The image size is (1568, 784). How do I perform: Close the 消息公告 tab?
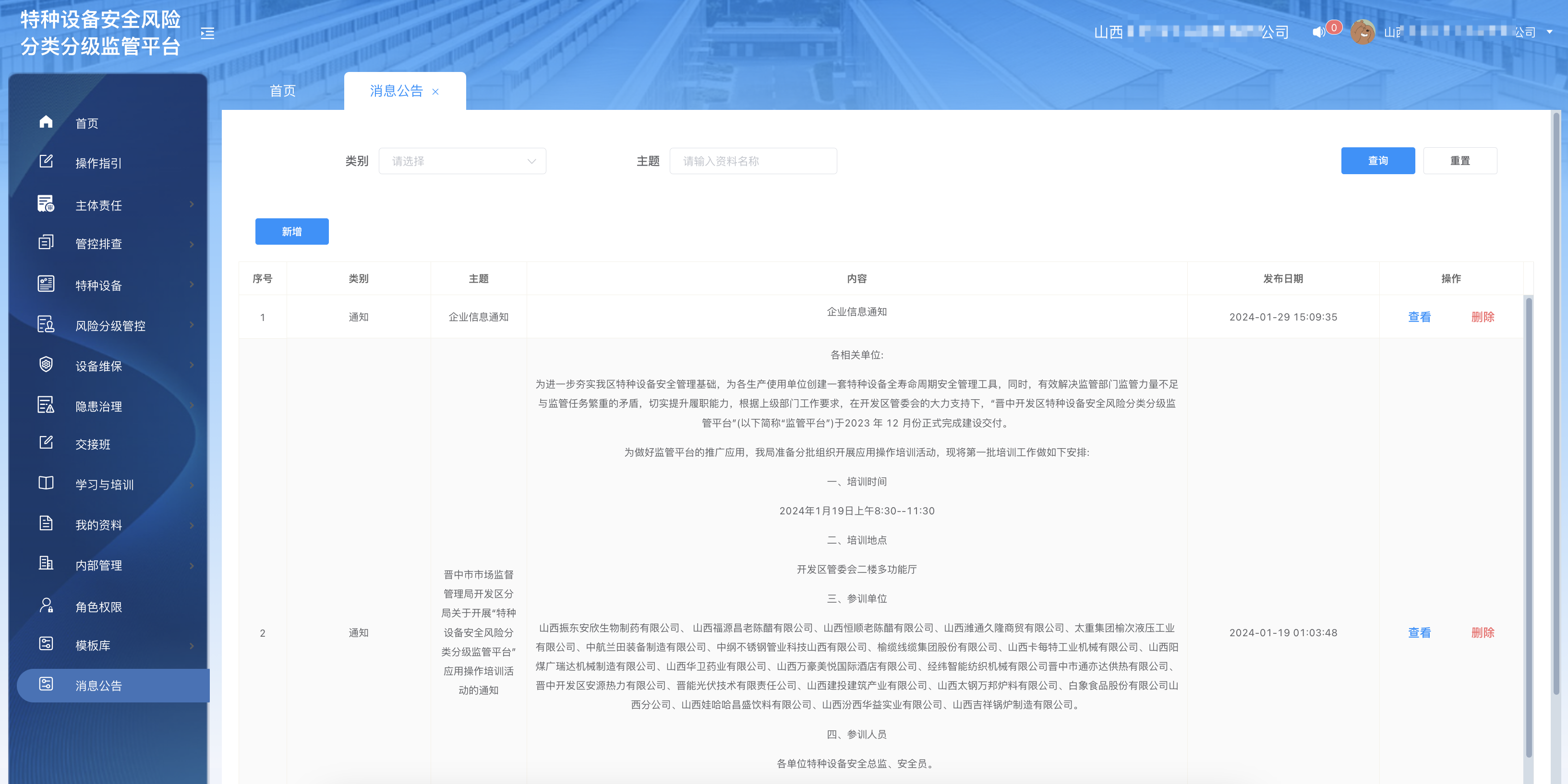click(435, 92)
